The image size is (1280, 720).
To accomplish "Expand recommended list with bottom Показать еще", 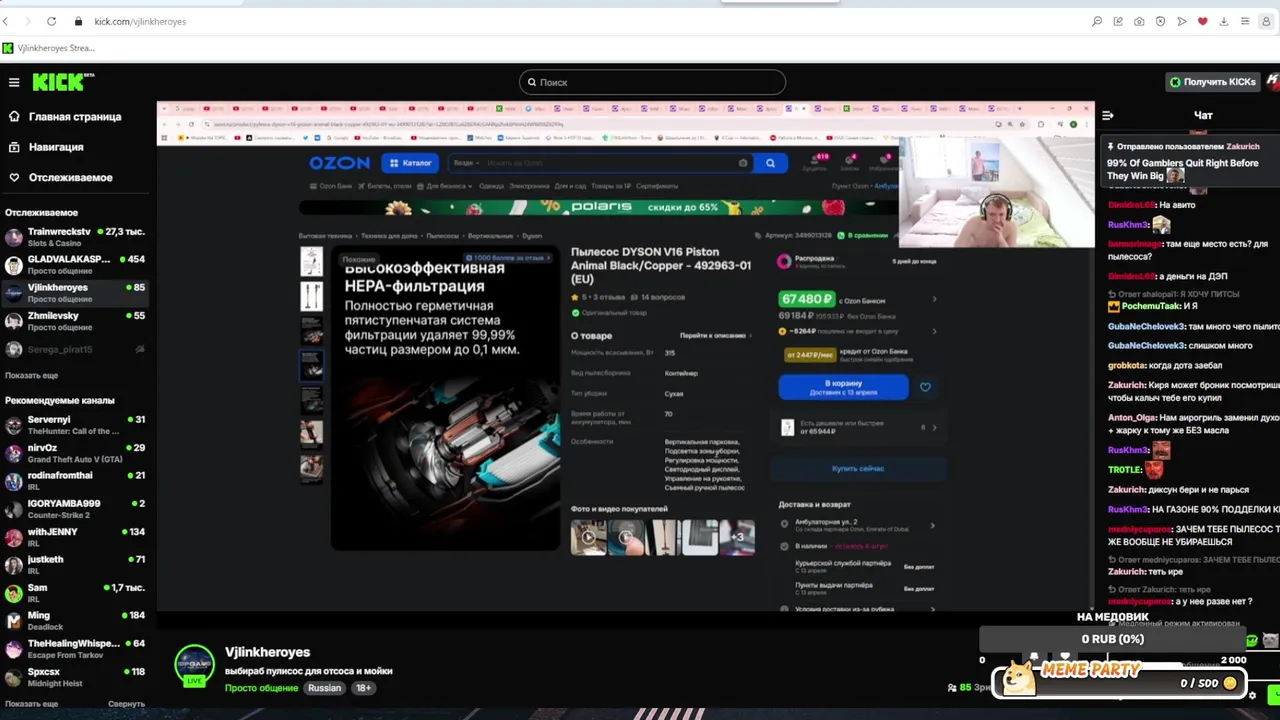I will point(31,704).
